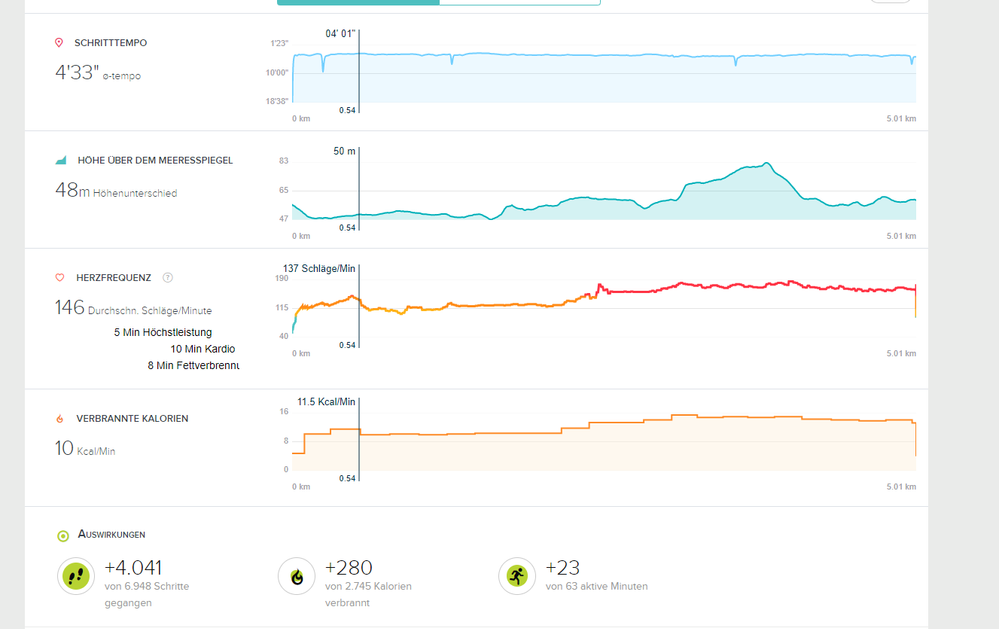Click the calories burned flame badge
The height and width of the screenshot is (629, 999).
point(297,576)
